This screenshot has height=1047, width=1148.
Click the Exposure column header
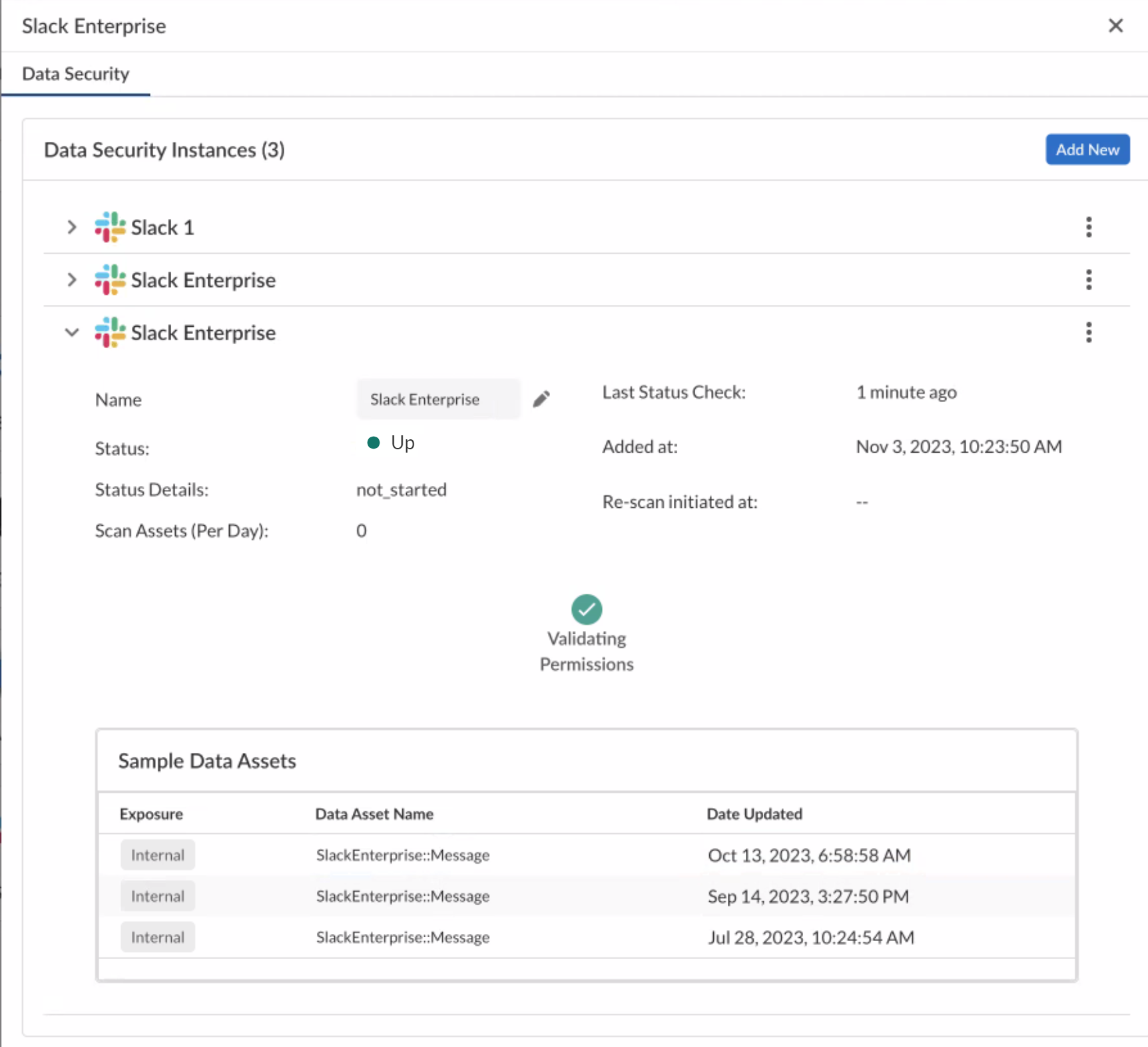(x=151, y=814)
